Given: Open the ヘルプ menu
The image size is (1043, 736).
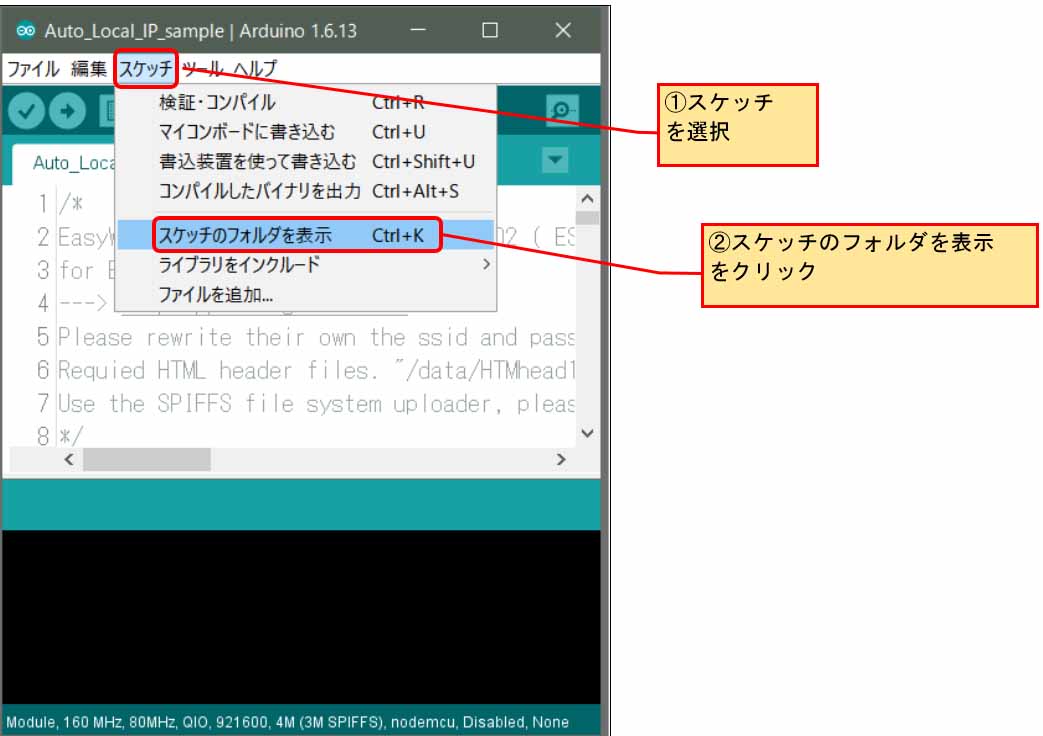Looking at the screenshot, I should [255, 69].
